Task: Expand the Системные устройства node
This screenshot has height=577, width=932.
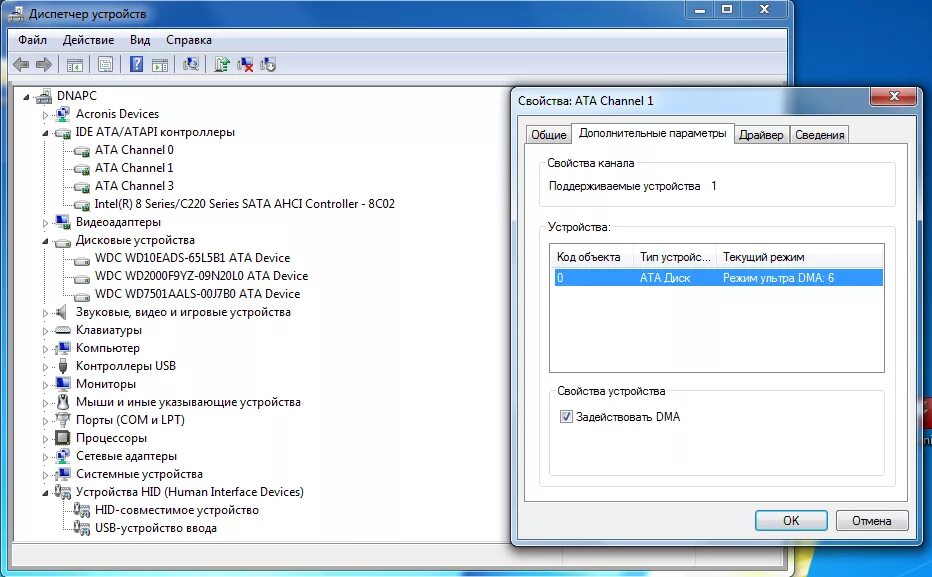Action: (45, 475)
